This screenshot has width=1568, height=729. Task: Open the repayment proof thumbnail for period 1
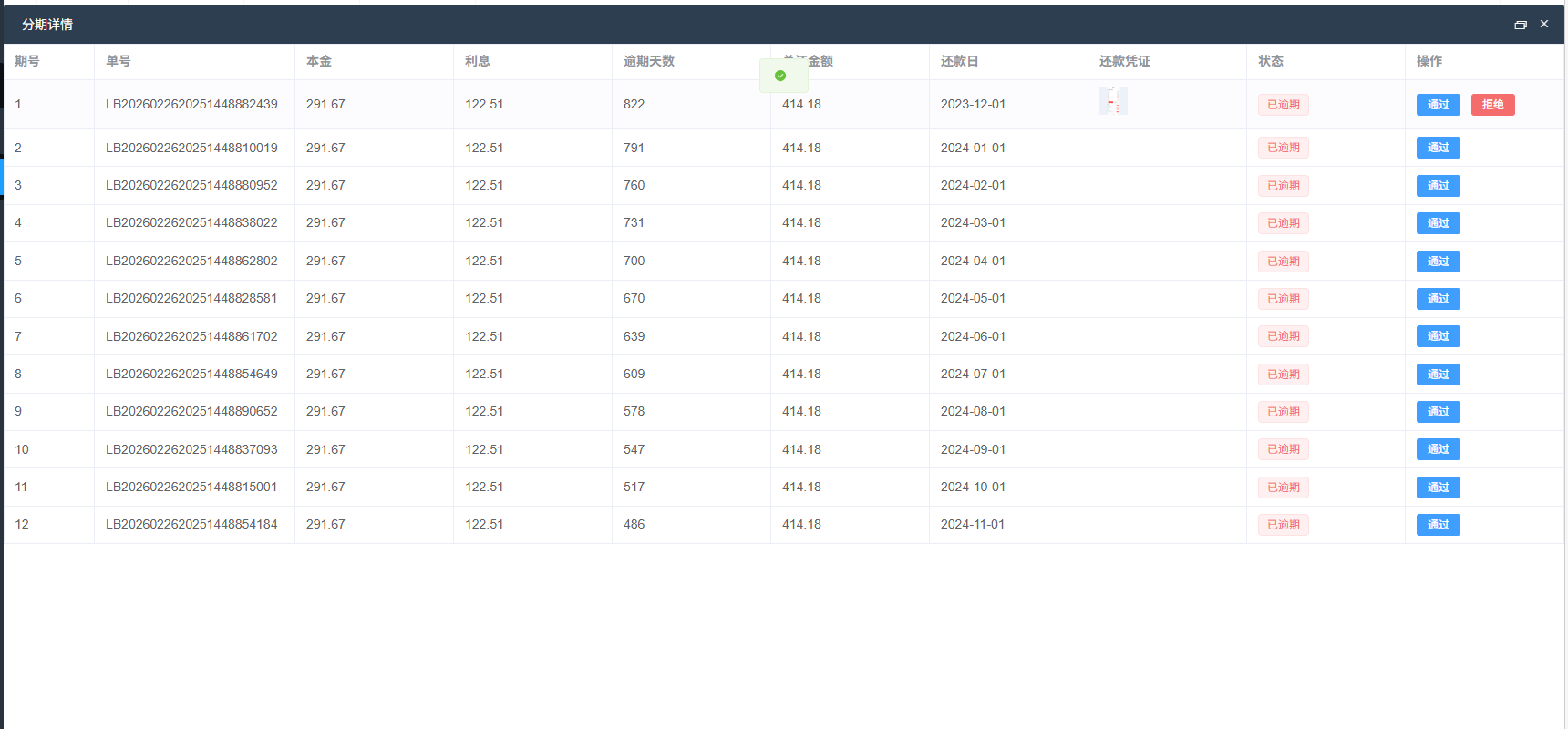click(x=1113, y=101)
